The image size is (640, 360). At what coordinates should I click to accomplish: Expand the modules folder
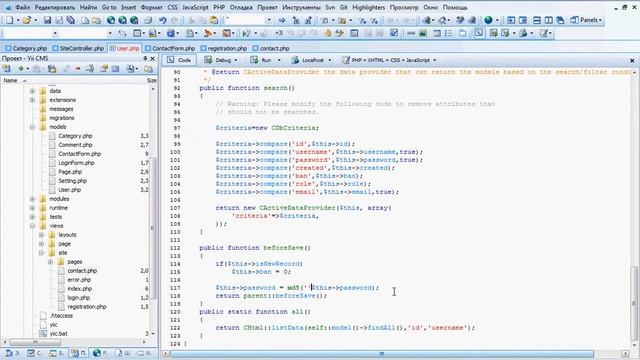[32, 199]
